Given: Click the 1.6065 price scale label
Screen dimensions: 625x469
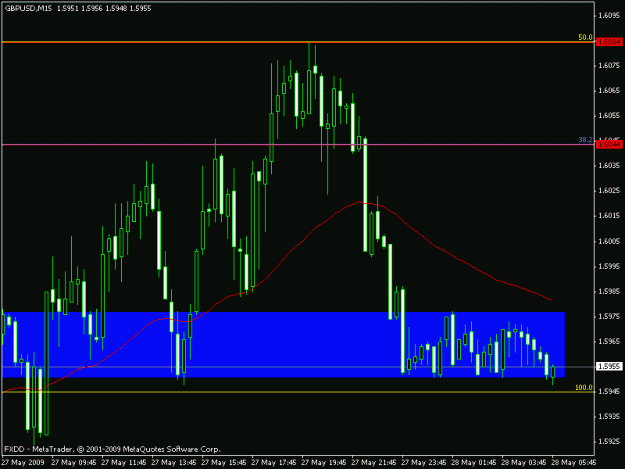Looking at the screenshot, I should tap(609, 90).
